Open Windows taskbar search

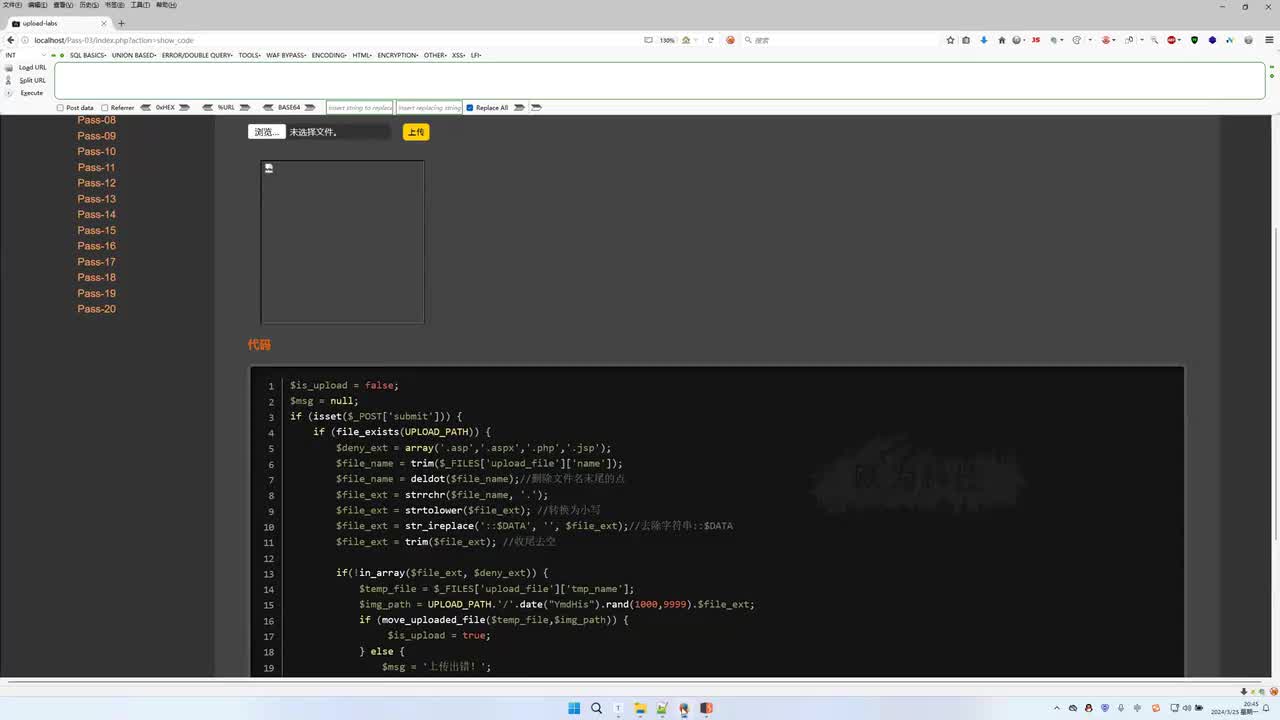pos(596,708)
